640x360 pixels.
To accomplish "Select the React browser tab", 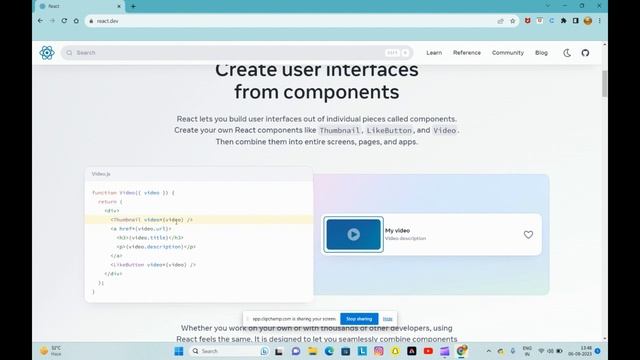I will pyautogui.click(x=80, y=6).
